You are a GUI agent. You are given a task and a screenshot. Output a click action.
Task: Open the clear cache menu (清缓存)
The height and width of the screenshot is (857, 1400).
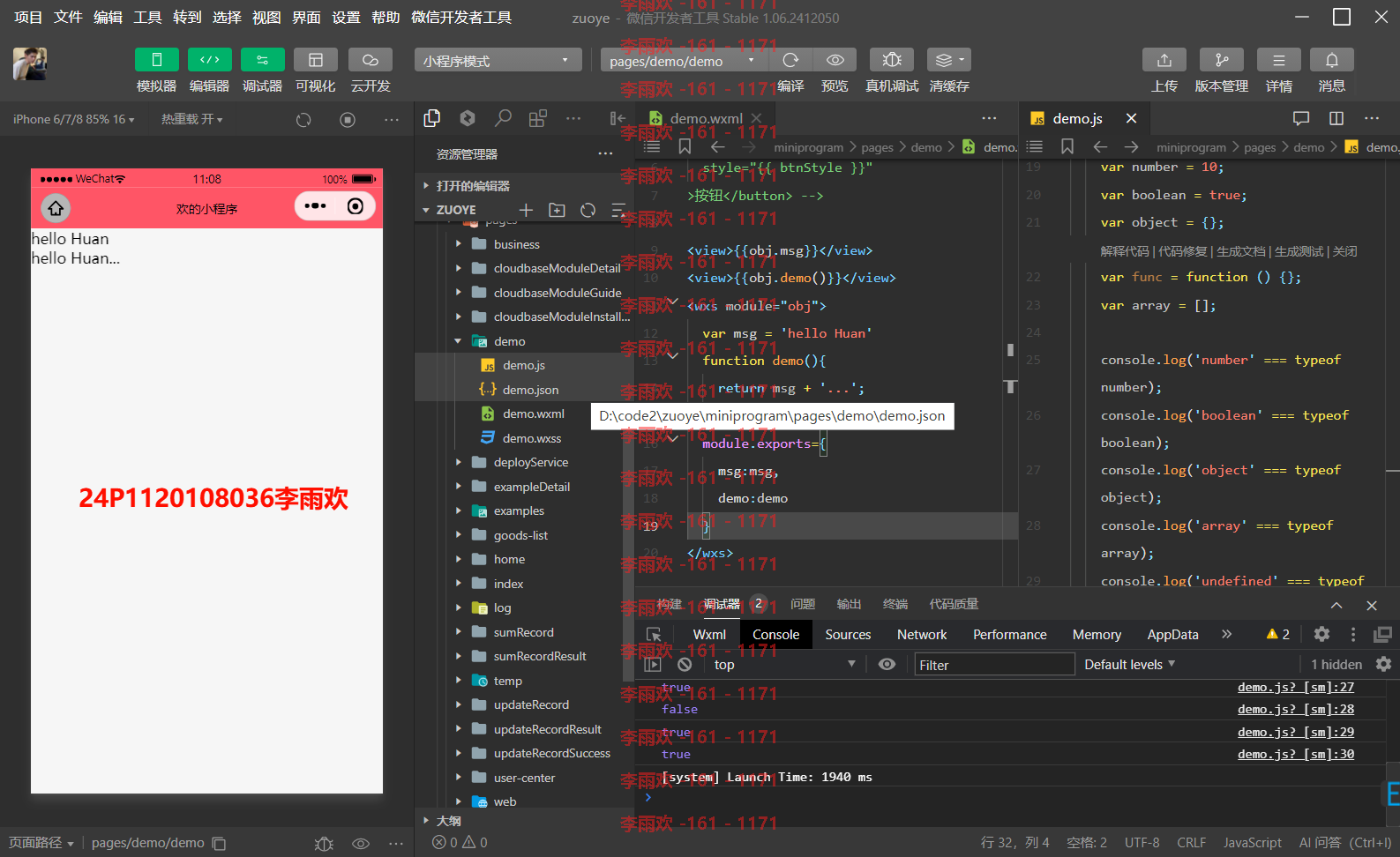[x=949, y=60]
